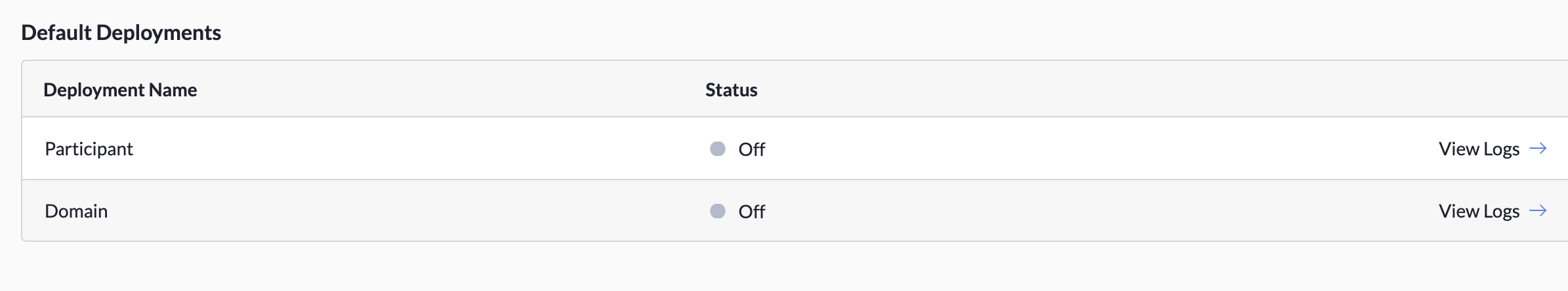Click the grey status dot for Domain

pos(718,211)
